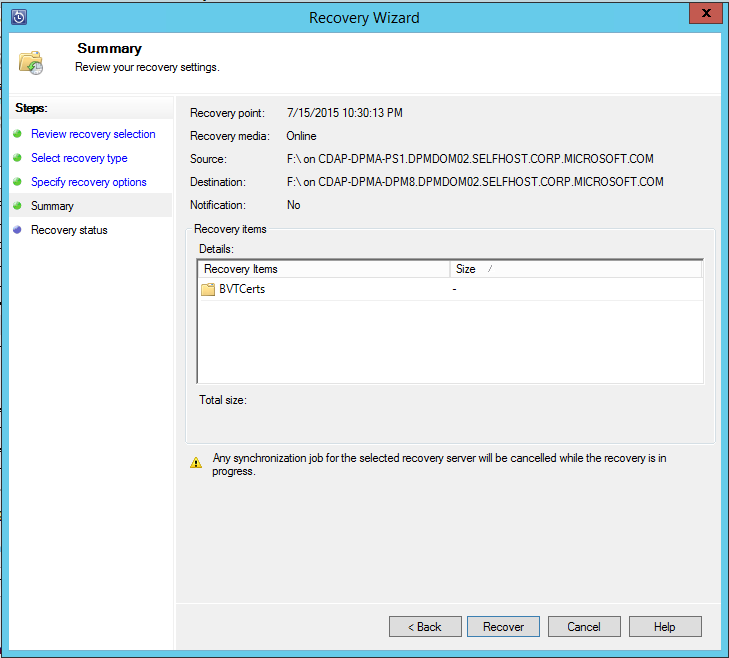Open the Review recovery selection step

93,134
